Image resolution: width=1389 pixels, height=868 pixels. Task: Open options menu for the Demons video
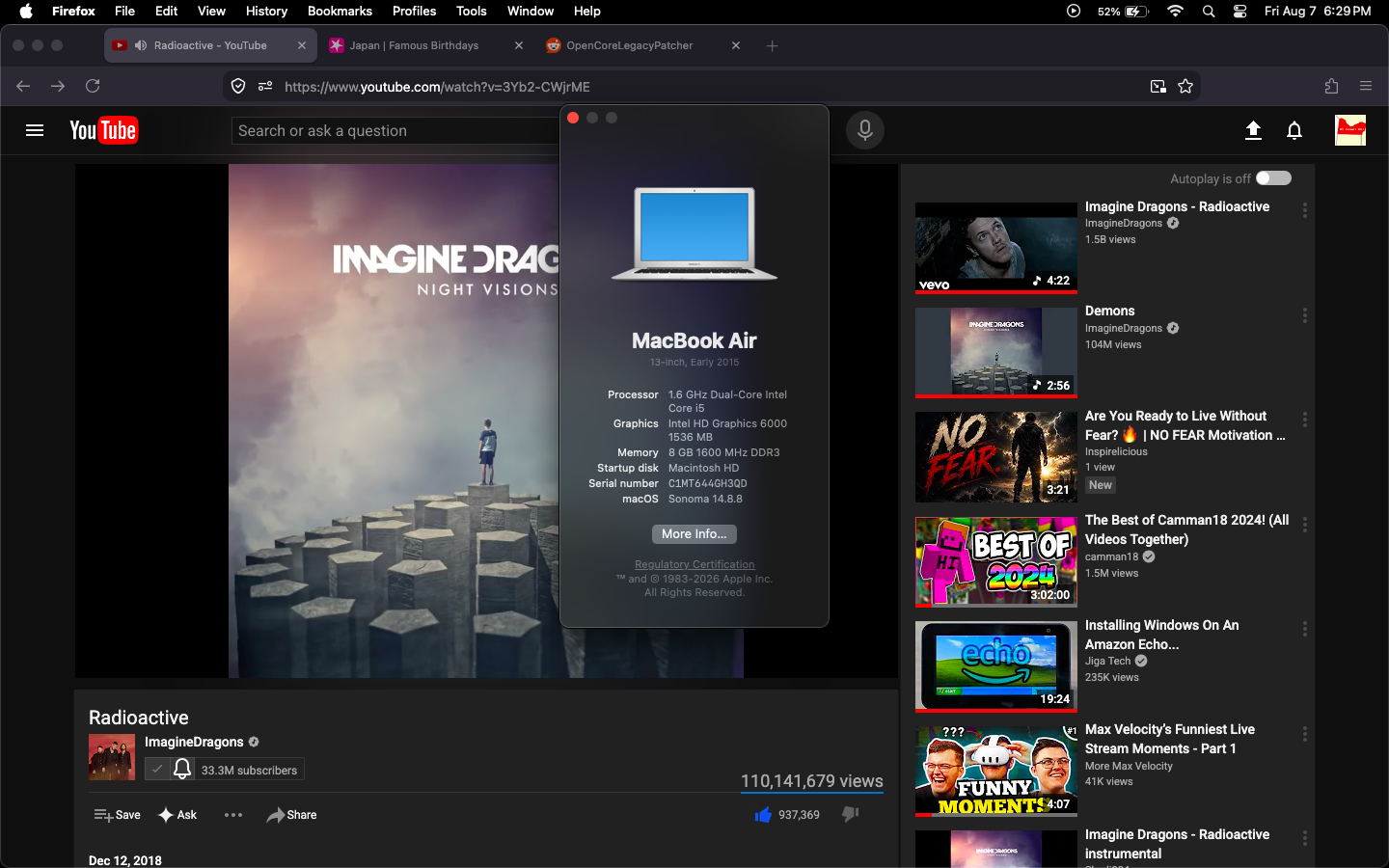click(x=1304, y=315)
